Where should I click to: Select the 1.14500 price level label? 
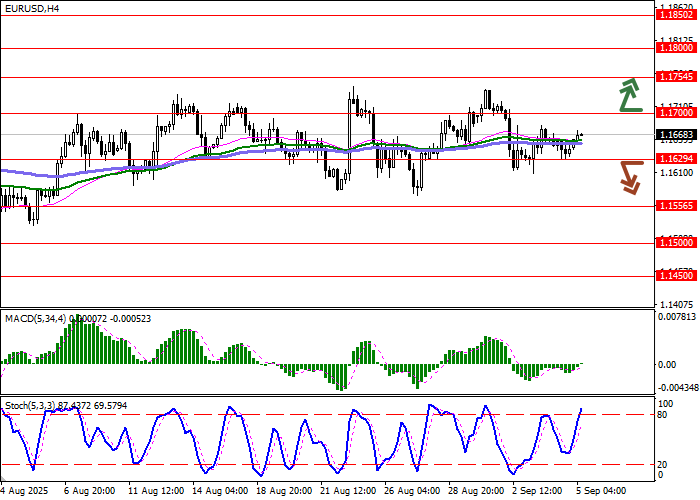click(671, 275)
